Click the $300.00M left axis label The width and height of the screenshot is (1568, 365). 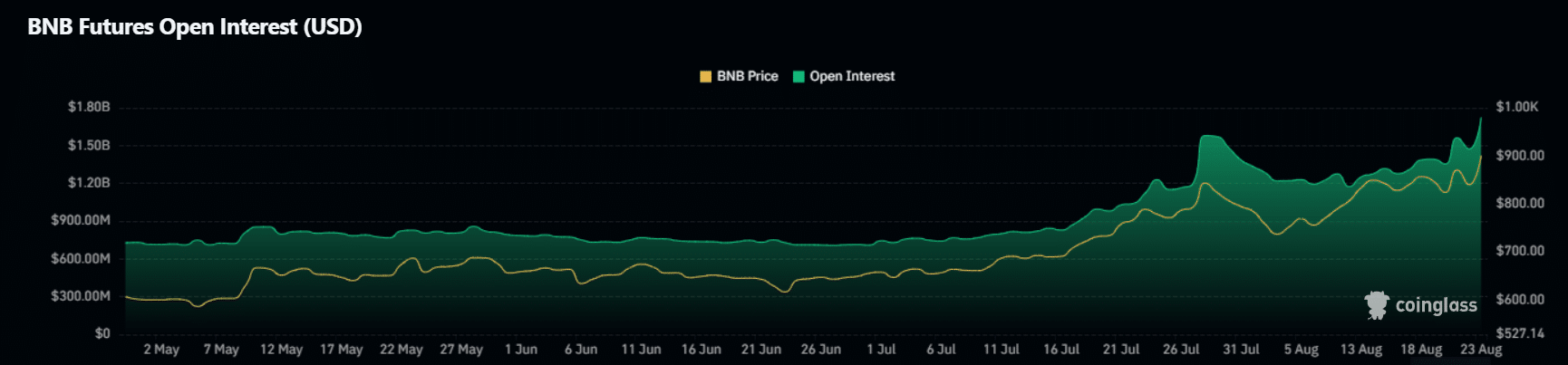tap(81, 296)
